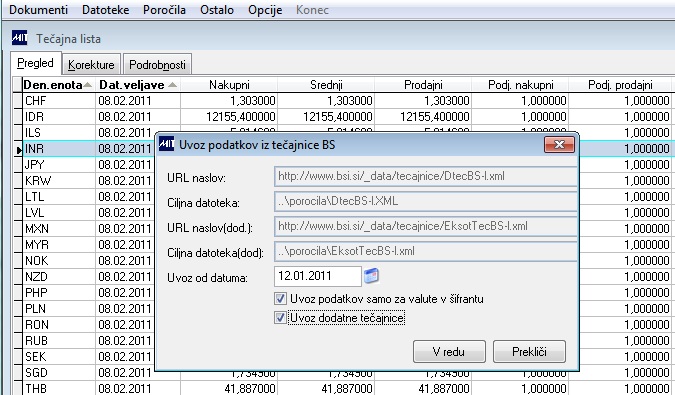This screenshot has width=675, height=395.
Task: Switch to the Korekture tab
Action: coord(91,65)
